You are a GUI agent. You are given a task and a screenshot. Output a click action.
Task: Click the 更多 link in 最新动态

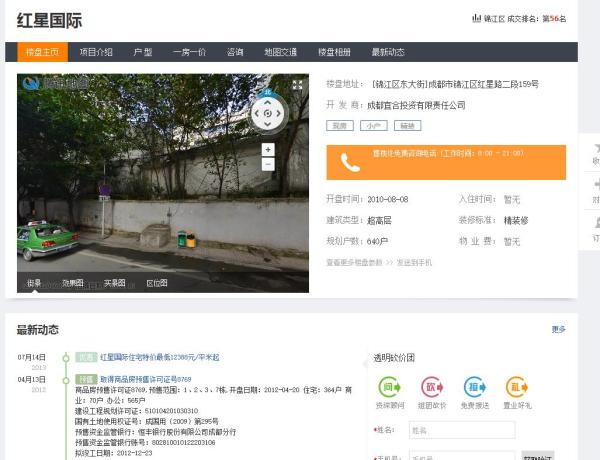(558, 329)
